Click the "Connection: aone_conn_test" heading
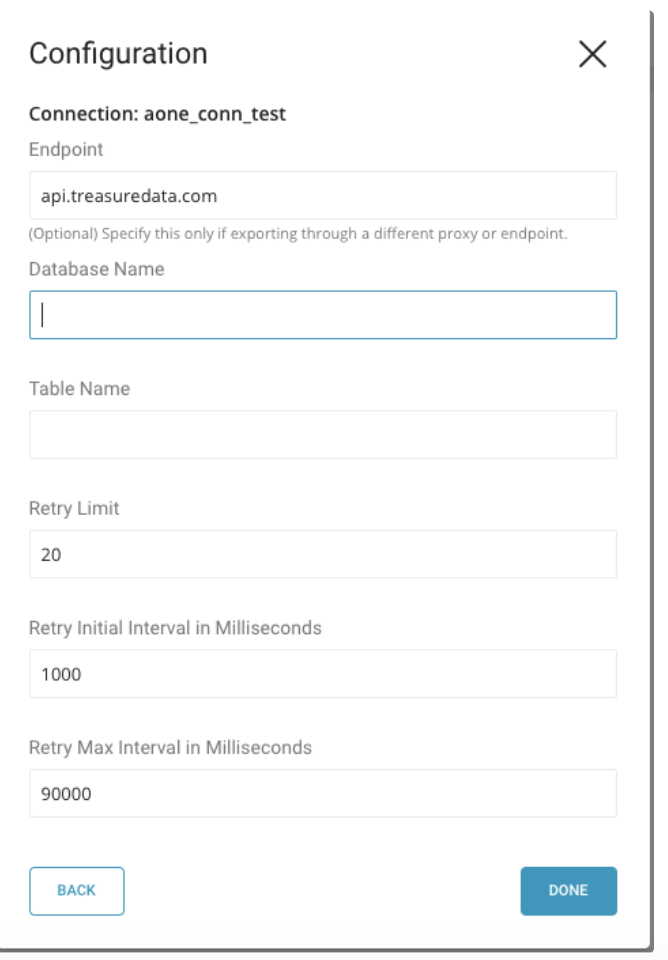Viewport: 668px width, 960px height. click(157, 114)
